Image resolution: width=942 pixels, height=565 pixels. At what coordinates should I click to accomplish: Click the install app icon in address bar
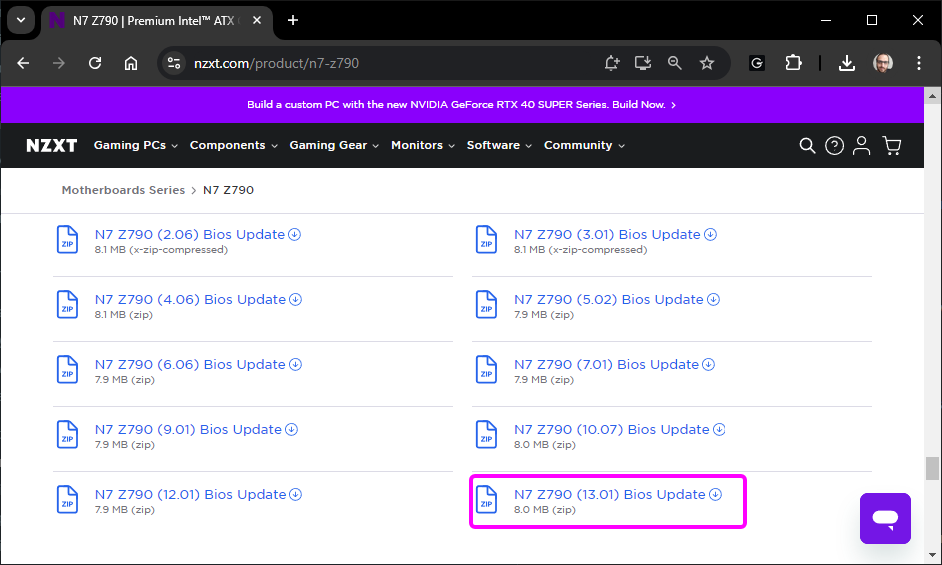tap(643, 63)
